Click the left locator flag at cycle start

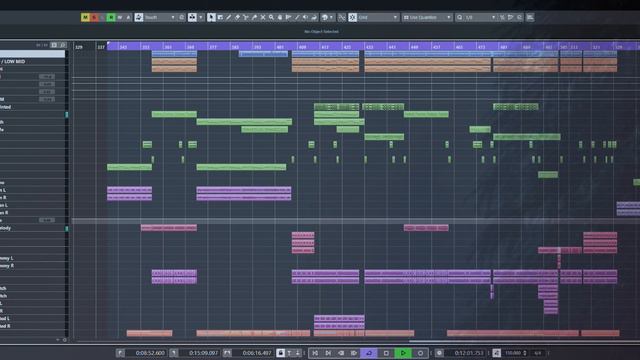click(x=108, y=43)
